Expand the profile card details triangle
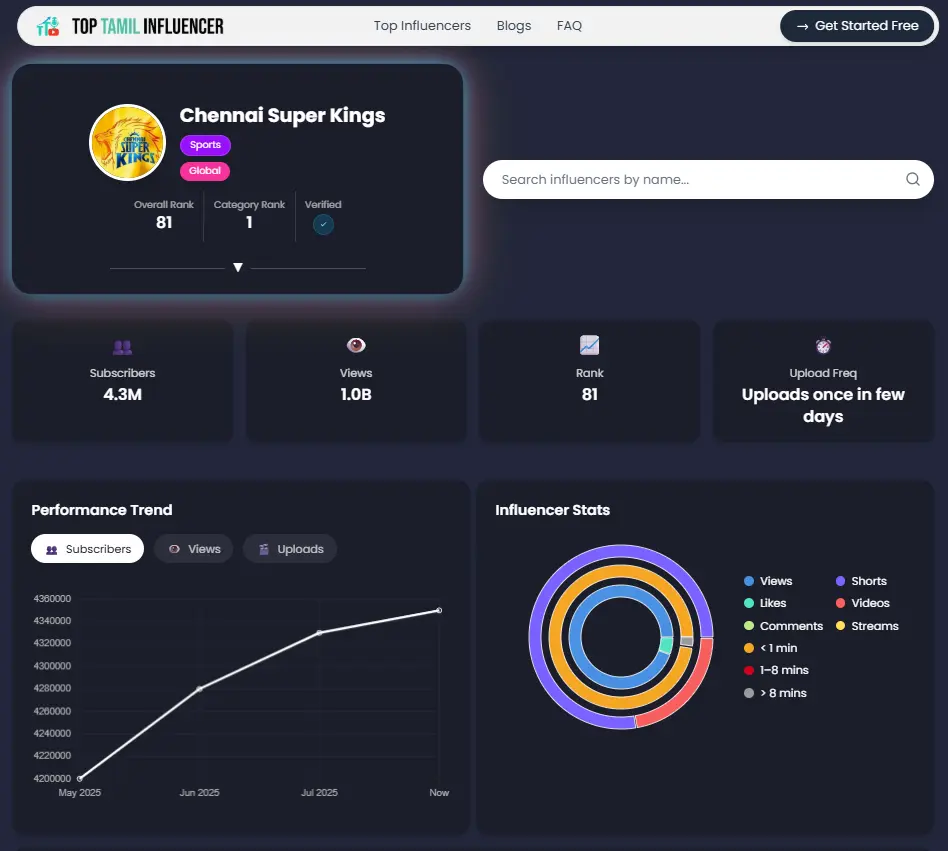The width and height of the screenshot is (948, 851). pos(237,267)
